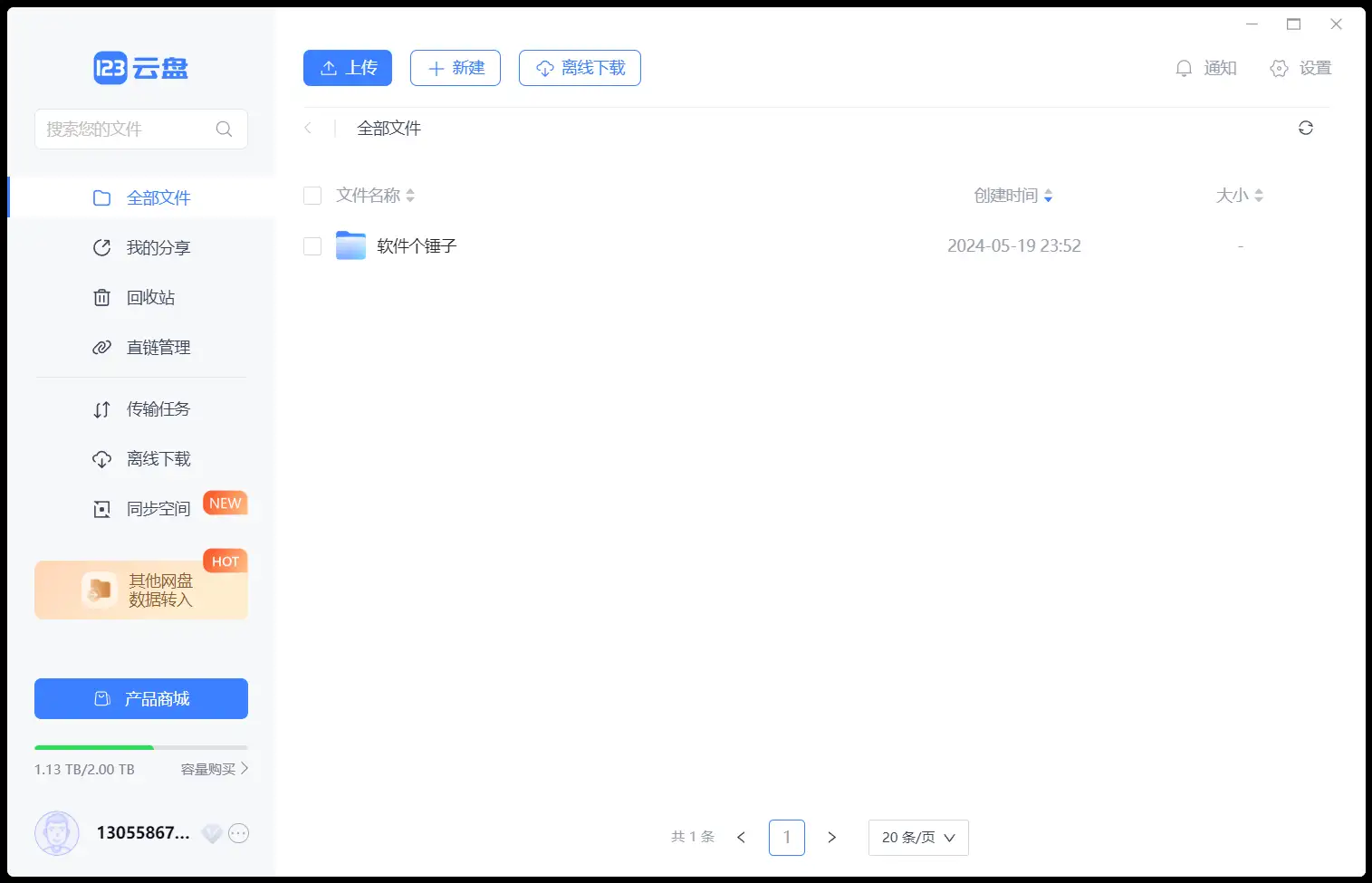Click the 其他网盘数据转入 banner
Screen dimensions: 1372x883
(141, 590)
